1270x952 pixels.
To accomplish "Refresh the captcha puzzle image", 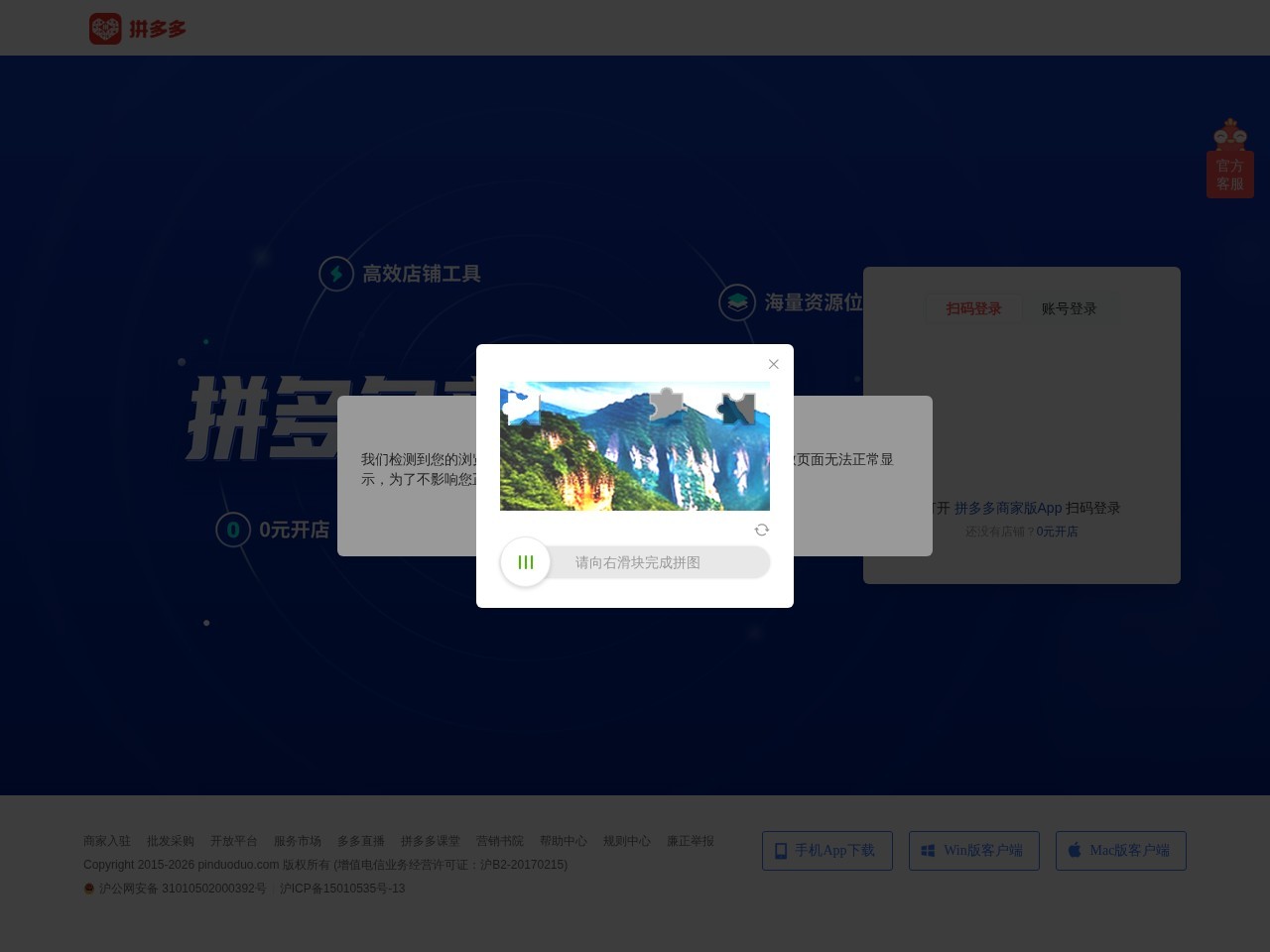I will click(x=762, y=530).
